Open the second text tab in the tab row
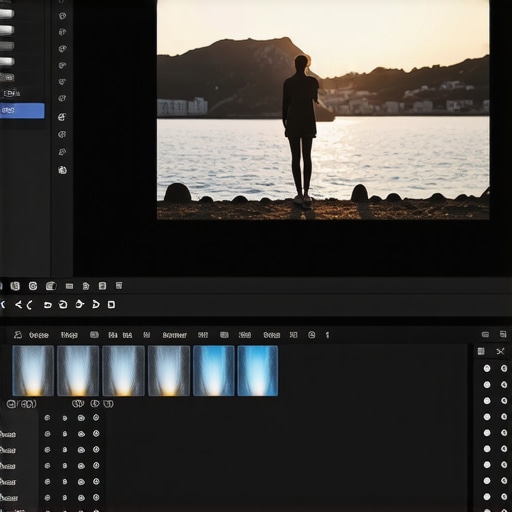Screen dimensions: 512x512 [69, 335]
